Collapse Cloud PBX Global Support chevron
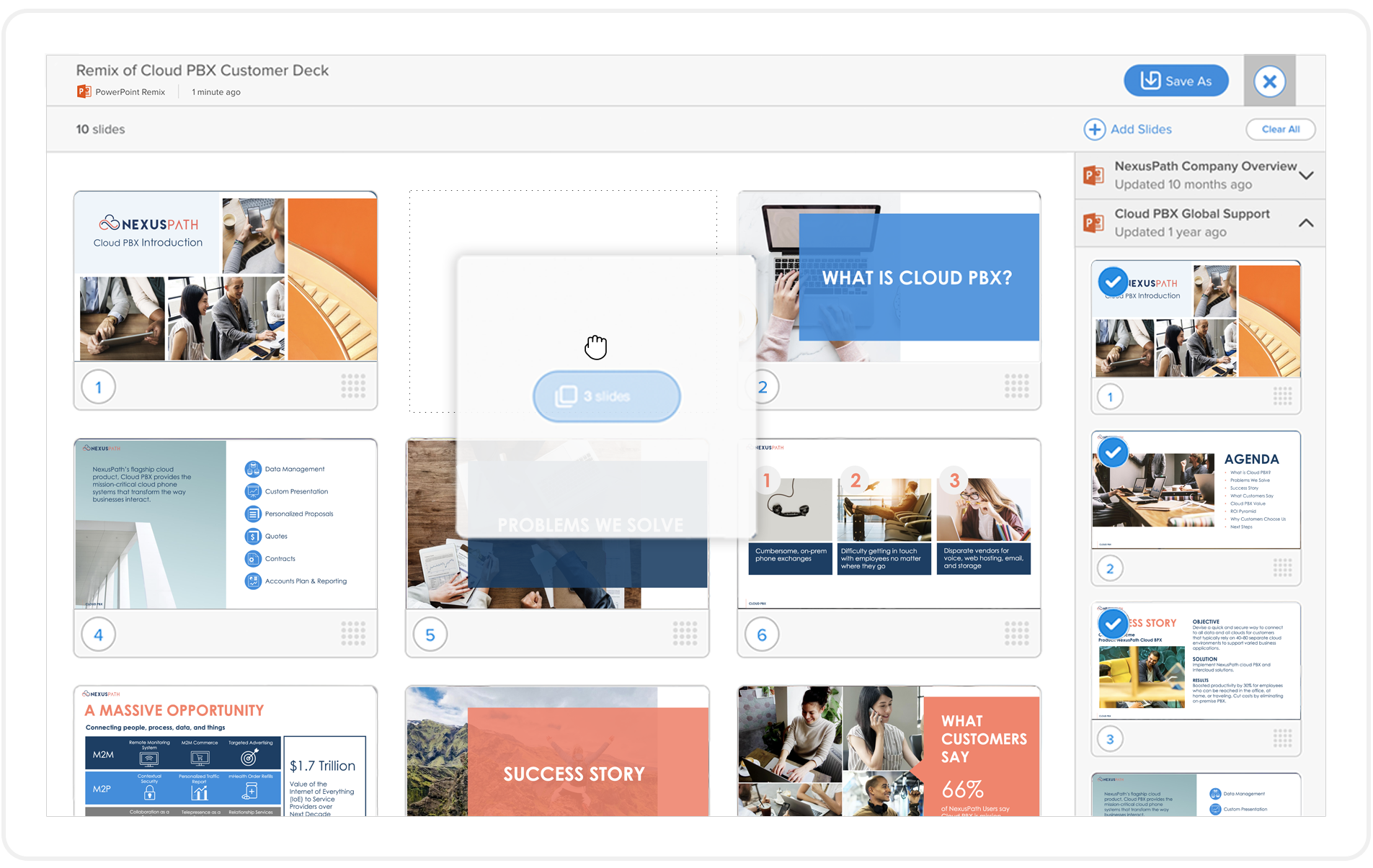1373x868 pixels. click(x=1307, y=223)
